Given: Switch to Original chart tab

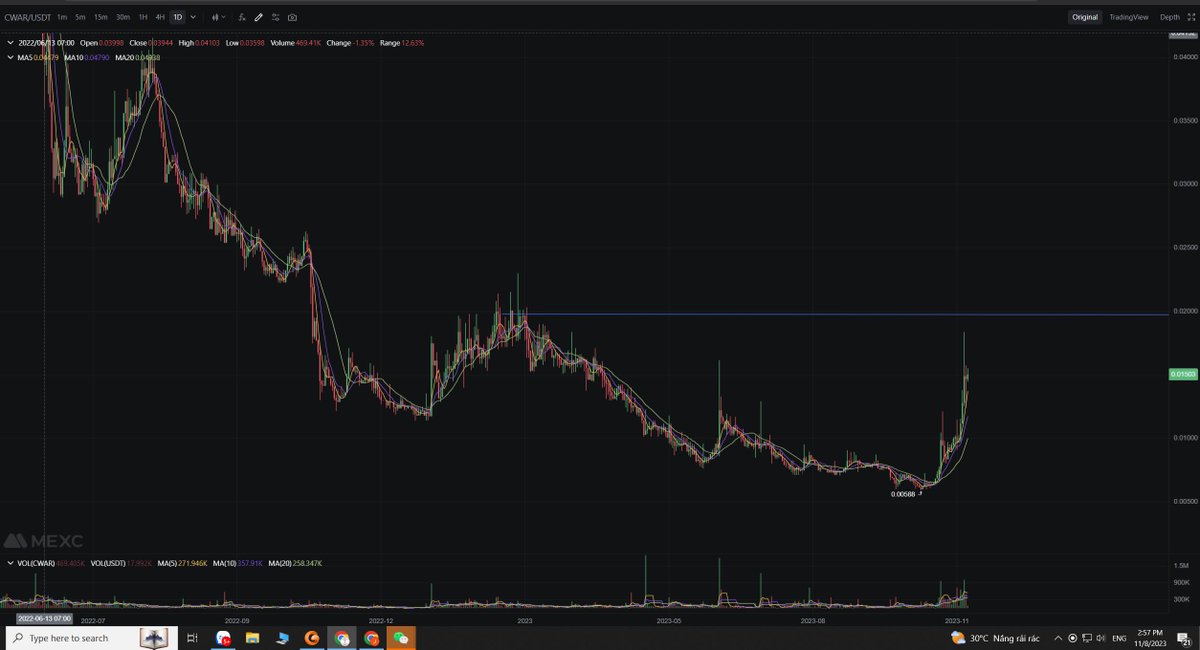Looking at the screenshot, I should point(1084,17).
